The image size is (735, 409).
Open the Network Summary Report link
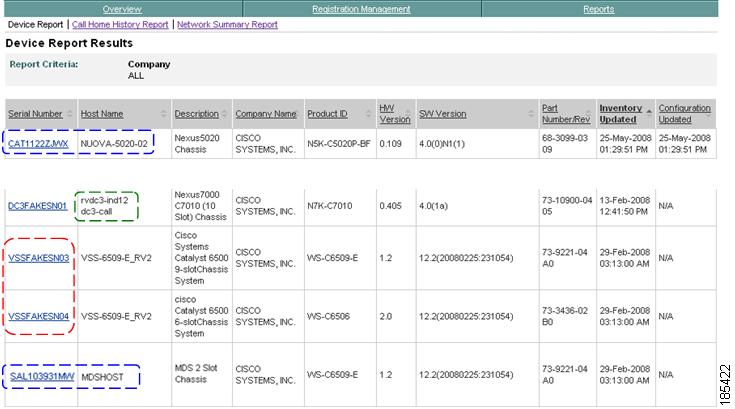point(227,24)
